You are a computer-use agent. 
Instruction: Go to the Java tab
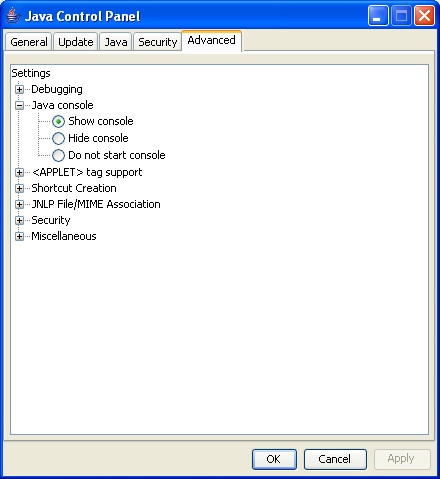pyautogui.click(x=116, y=42)
